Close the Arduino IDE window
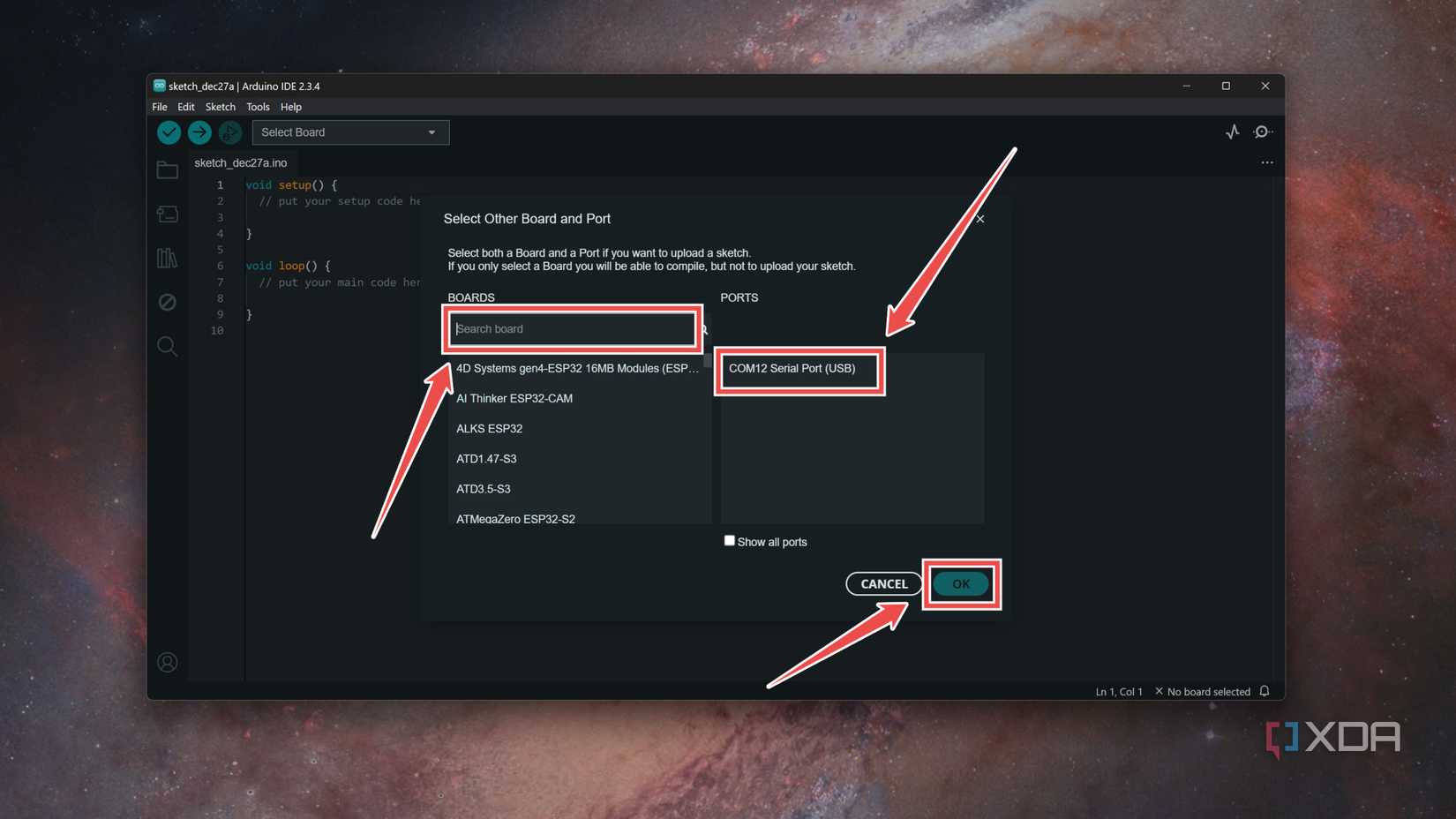The image size is (1456, 819). (x=1265, y=86)
